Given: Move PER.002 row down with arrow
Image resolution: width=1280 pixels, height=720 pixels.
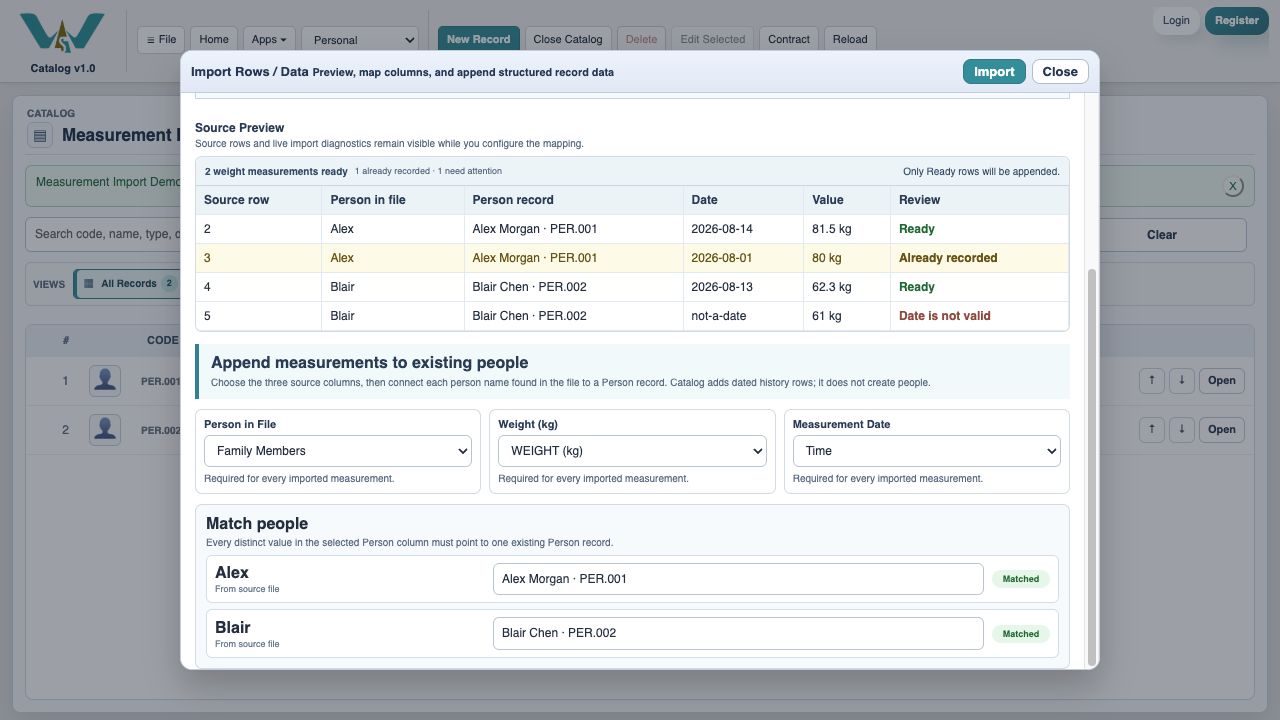Looking at the screenshot, I should tap(1182, 429).
